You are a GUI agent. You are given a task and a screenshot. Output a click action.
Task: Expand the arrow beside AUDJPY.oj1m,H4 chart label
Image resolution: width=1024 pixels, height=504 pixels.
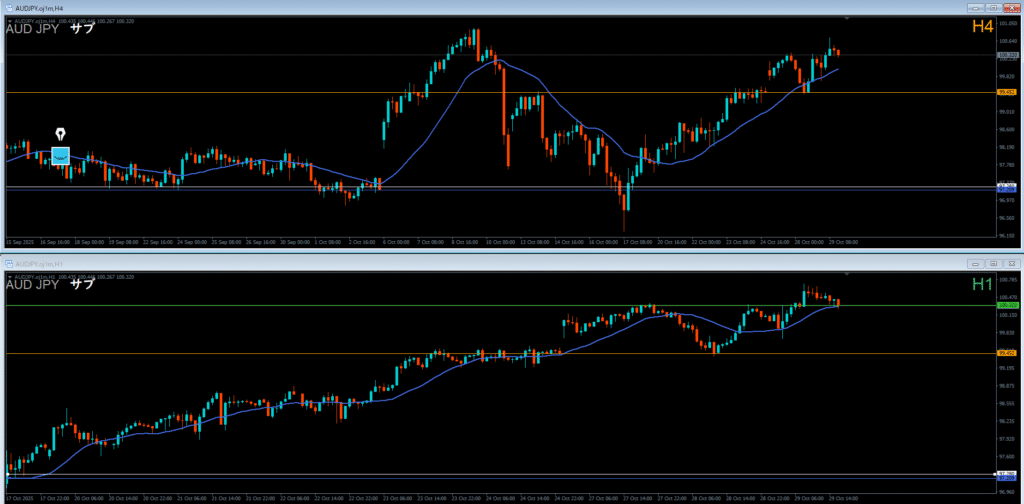9,19
